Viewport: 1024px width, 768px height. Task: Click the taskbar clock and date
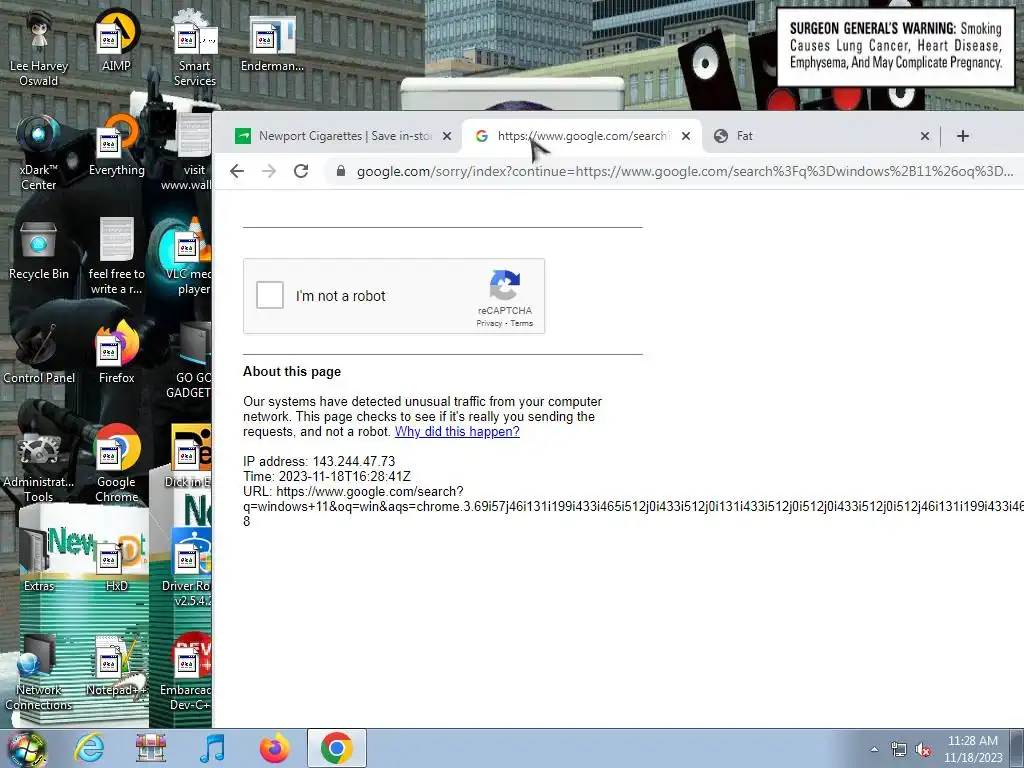972,749
